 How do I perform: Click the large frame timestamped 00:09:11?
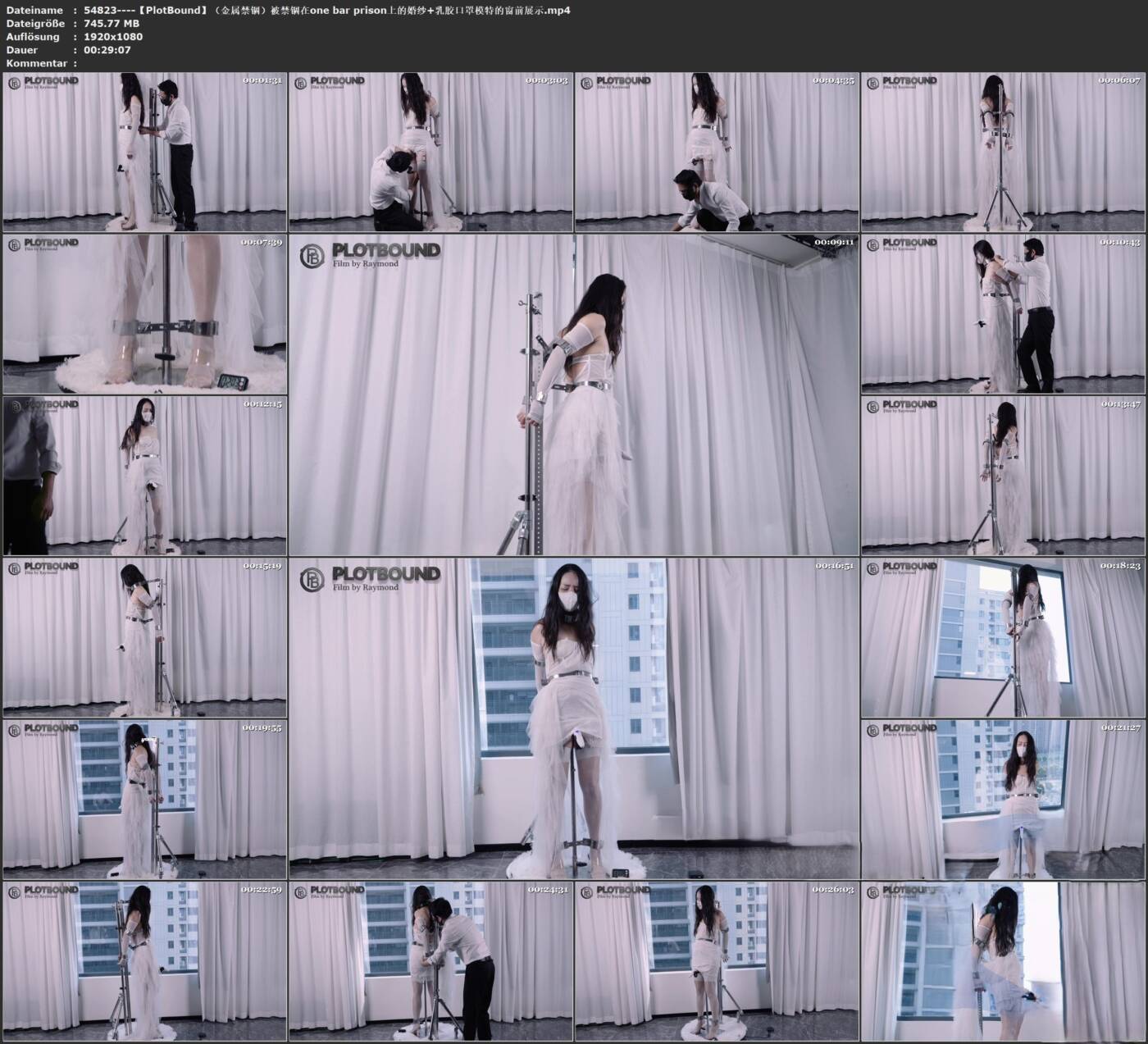click(574, 394)
